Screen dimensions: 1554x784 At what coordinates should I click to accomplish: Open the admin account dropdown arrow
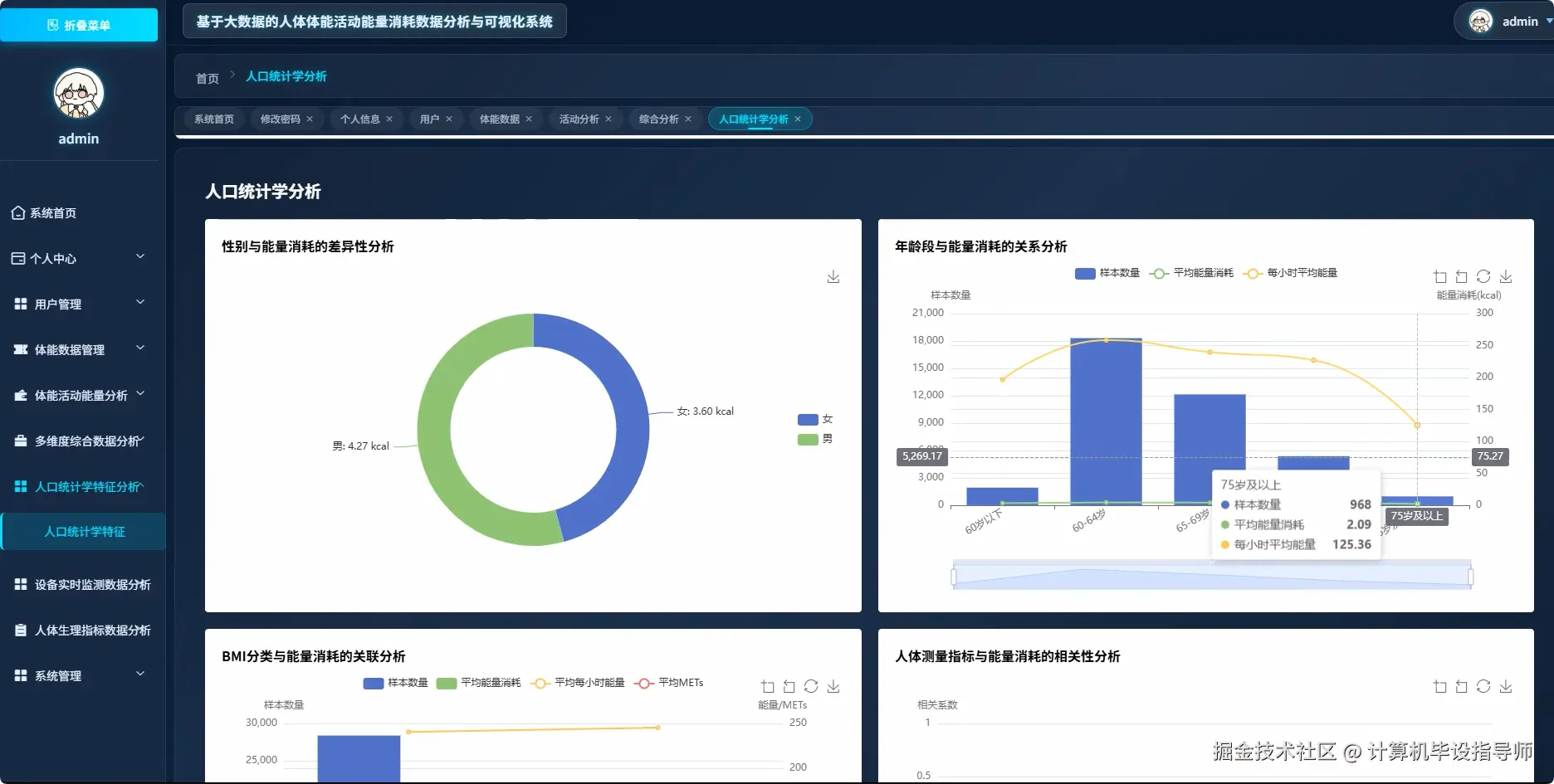pos(1549,22)
